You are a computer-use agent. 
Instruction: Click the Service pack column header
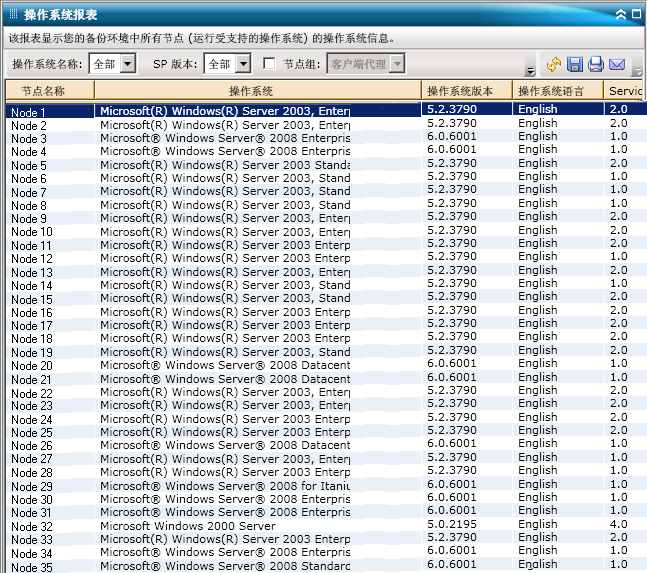pyautogui.click(x=625, y=91)
